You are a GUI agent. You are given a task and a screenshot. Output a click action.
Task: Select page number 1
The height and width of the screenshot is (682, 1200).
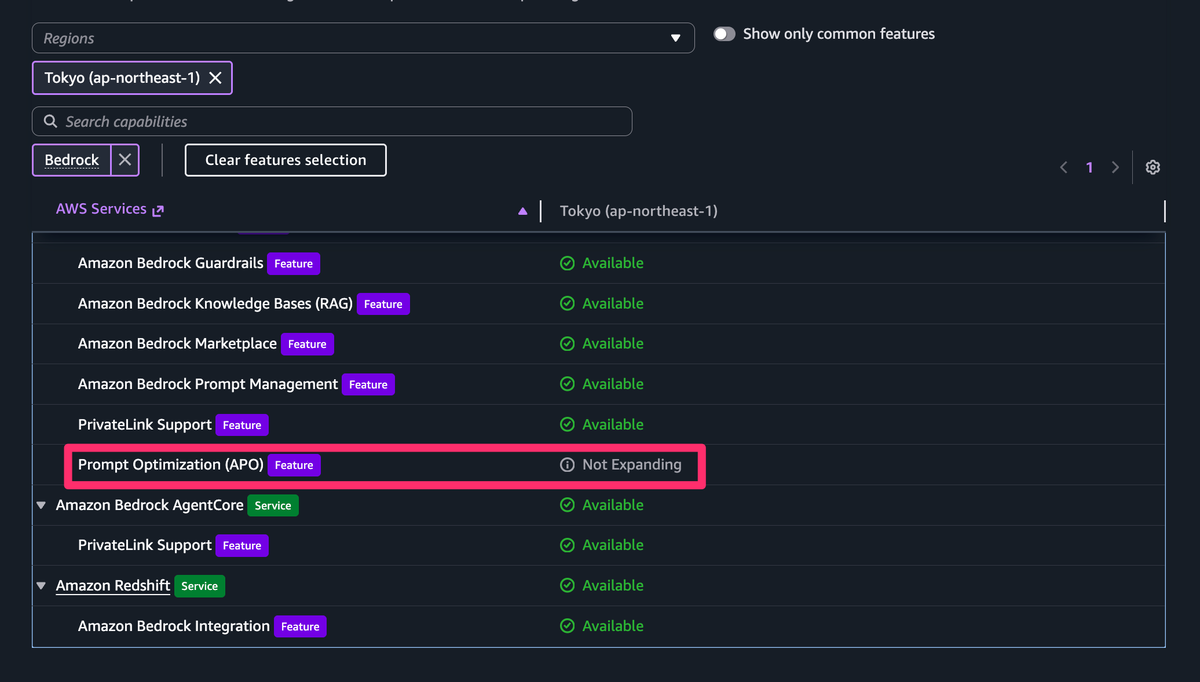pos(1090,167)
